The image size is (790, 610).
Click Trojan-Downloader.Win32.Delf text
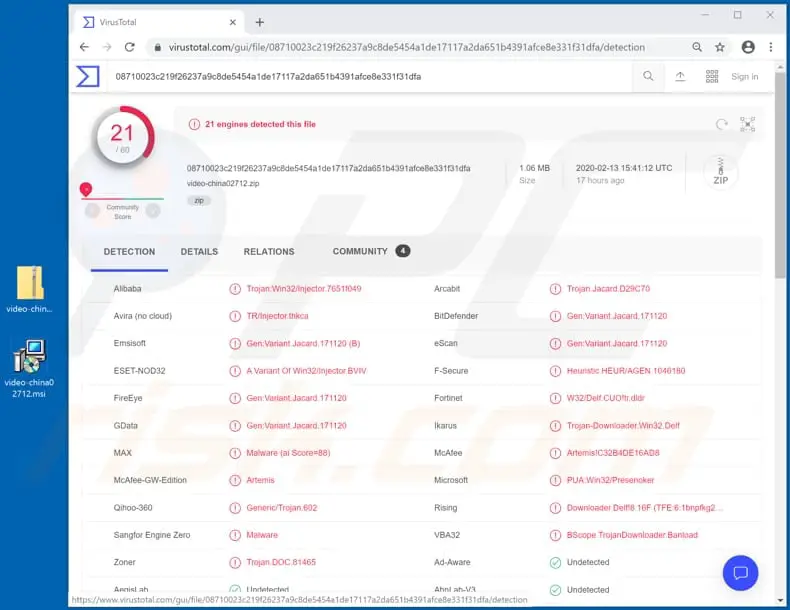click(x=623, y=426)
